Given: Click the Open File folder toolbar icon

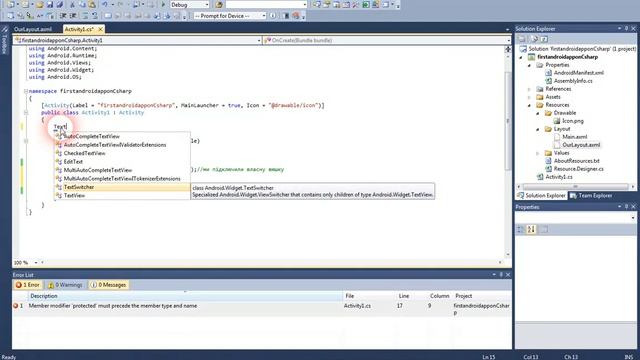Looking at the screenshot, I should point(40,5).
